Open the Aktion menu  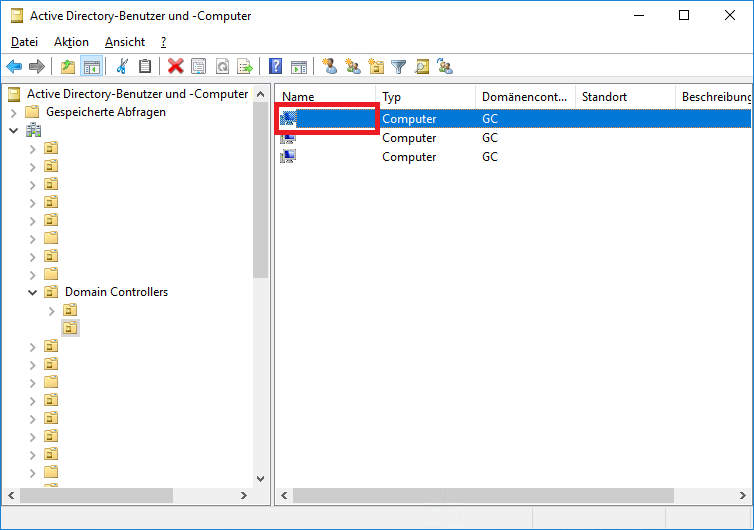[x=71, y=42]
